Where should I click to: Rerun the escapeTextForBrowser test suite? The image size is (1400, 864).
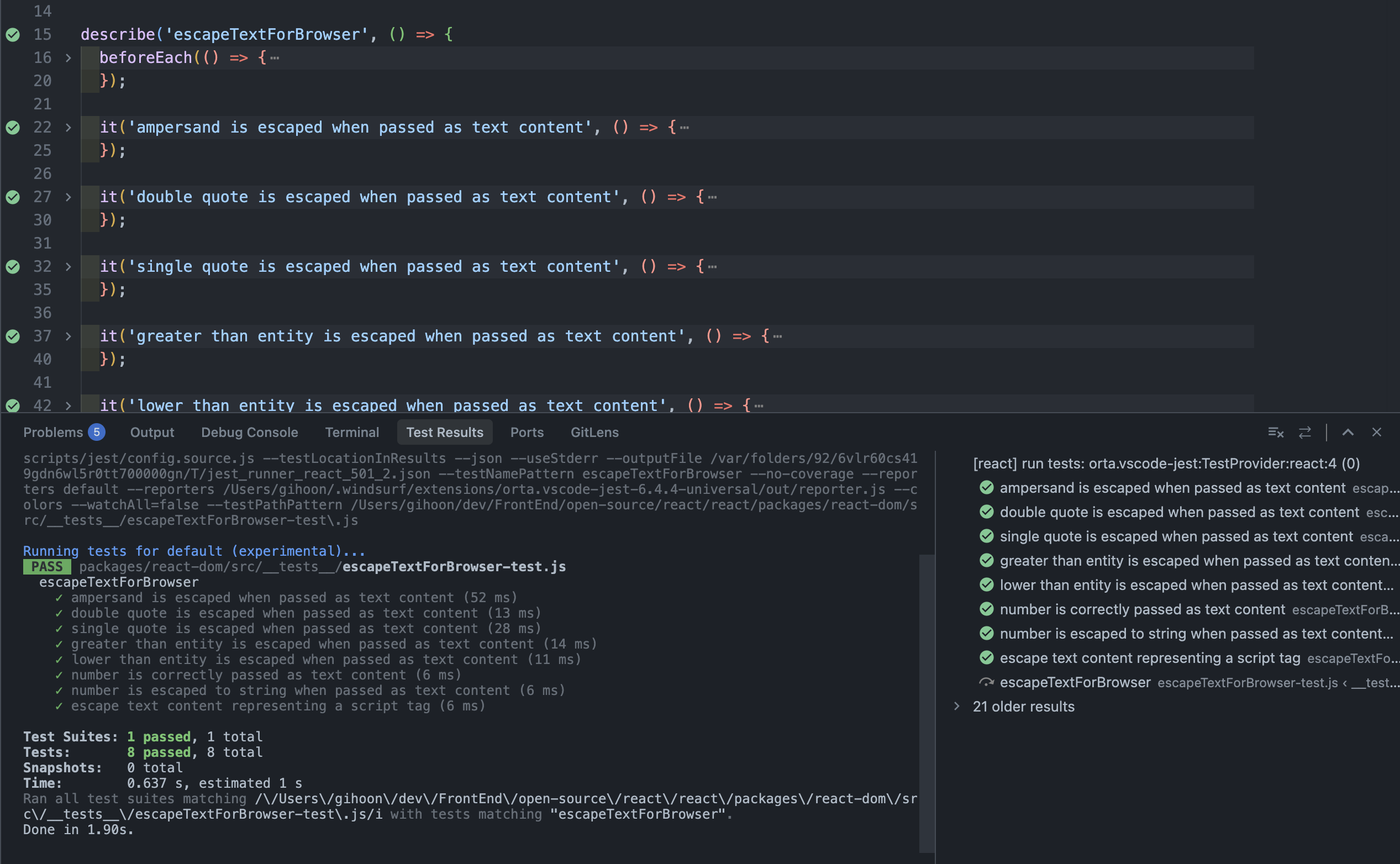pyautogui.click(x=987, y=682)
